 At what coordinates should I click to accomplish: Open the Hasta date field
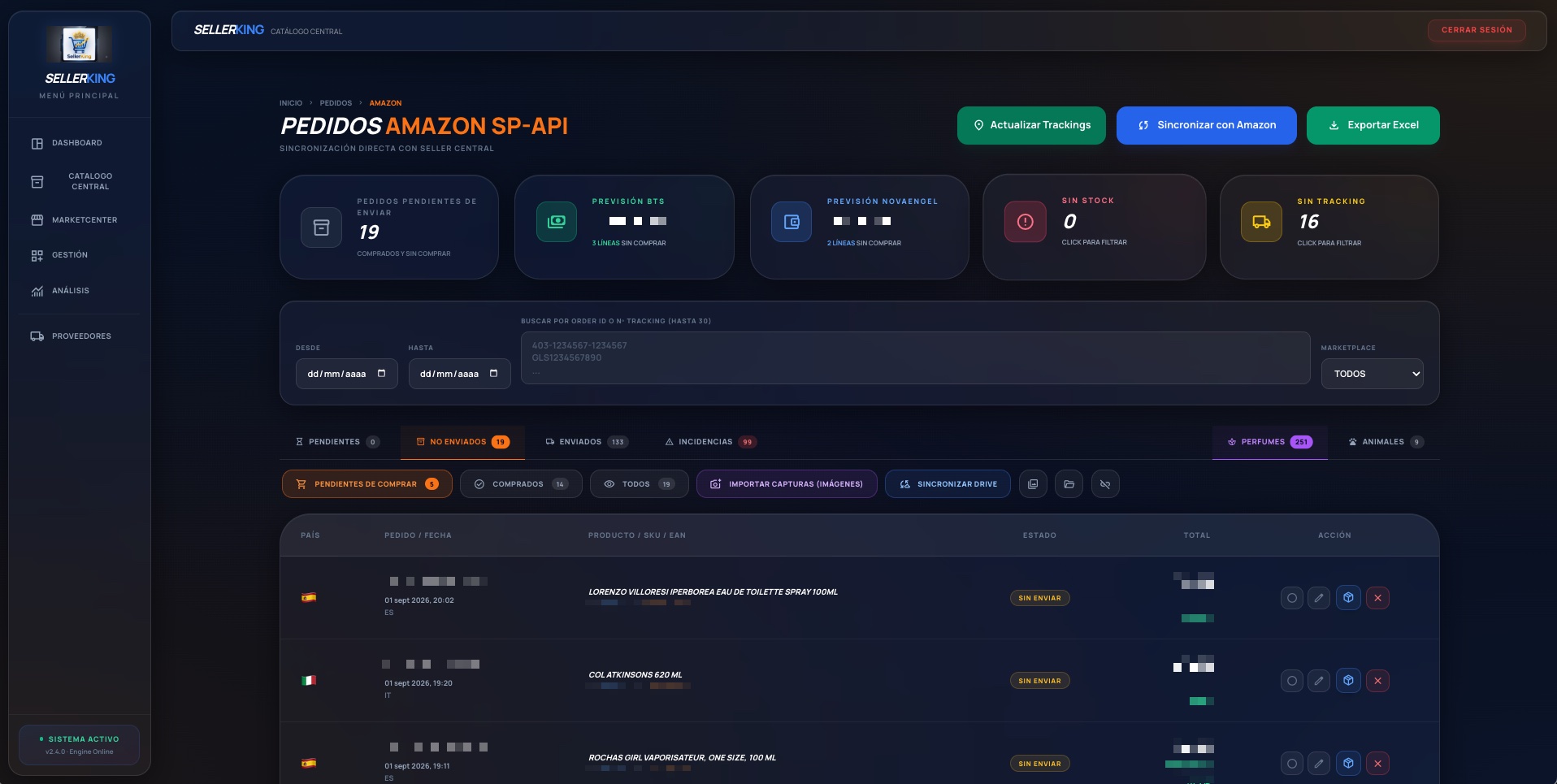(x=459, y=374)
